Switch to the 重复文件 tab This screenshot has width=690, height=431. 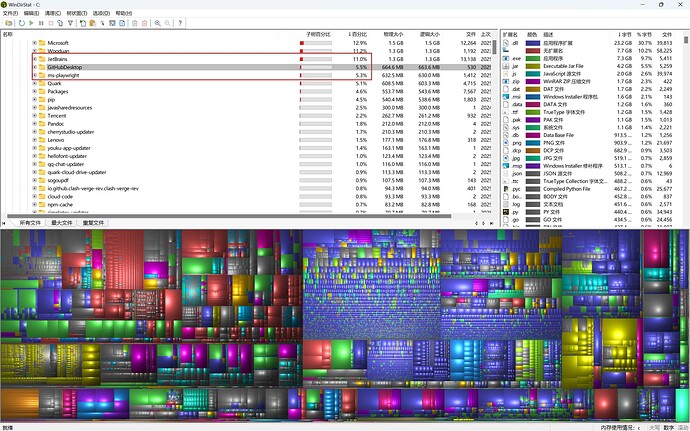pyautogui.click(x=93, y=223)
